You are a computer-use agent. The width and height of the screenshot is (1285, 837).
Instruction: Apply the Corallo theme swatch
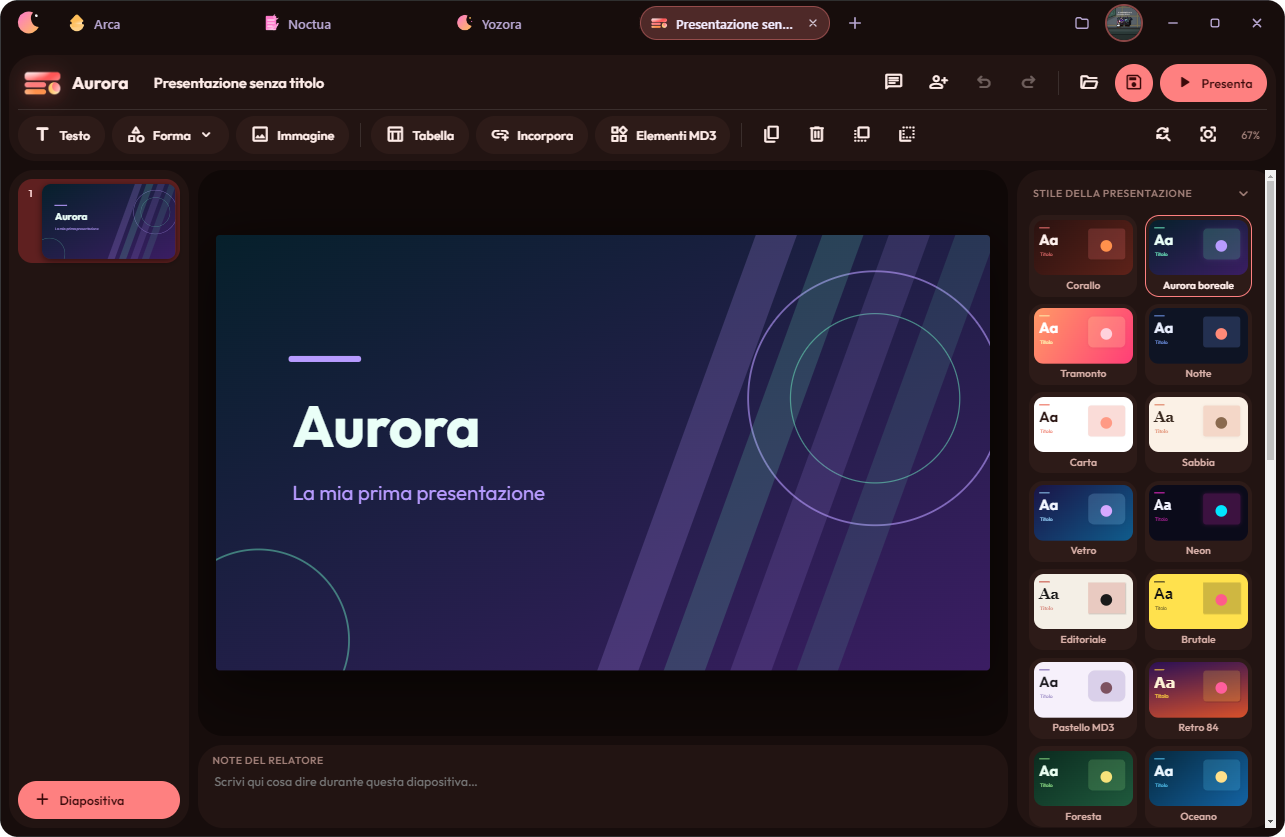(1083, 258)
